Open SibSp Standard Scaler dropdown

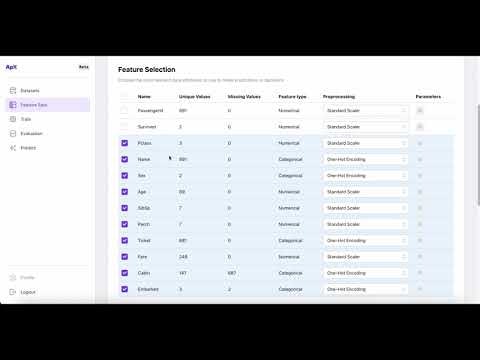(x=366, y=208)
